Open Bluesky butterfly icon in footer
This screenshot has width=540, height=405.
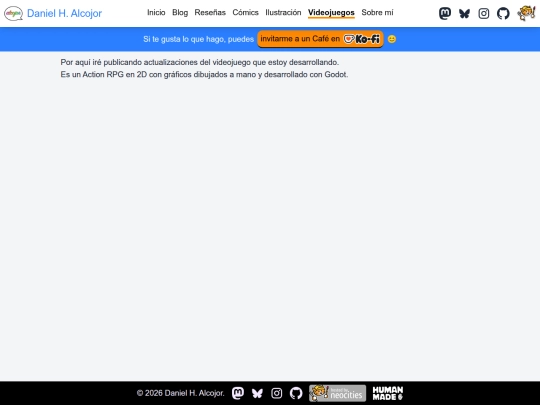coord(257,393)
